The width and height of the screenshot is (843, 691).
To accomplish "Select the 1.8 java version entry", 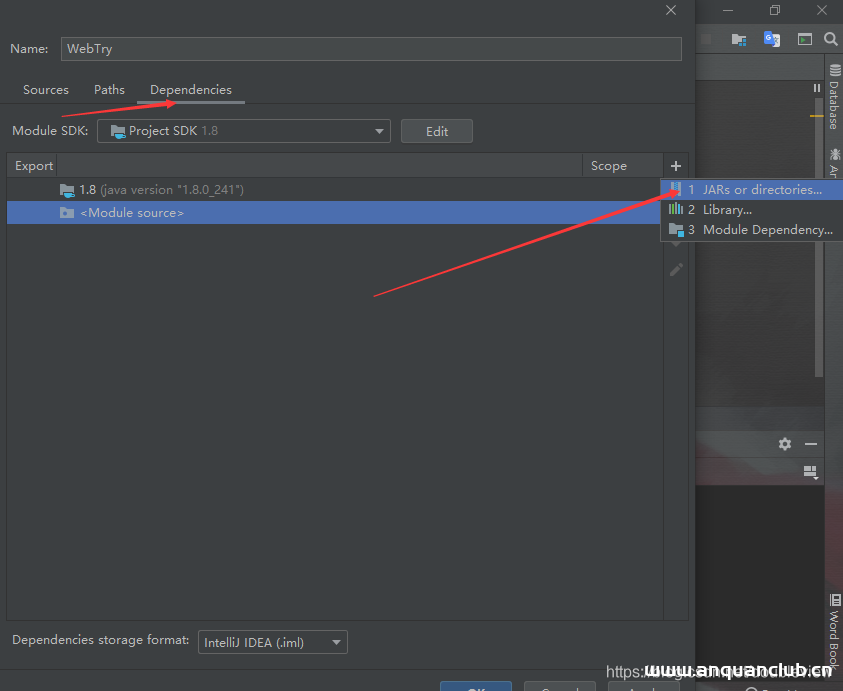I will (160, 190).
